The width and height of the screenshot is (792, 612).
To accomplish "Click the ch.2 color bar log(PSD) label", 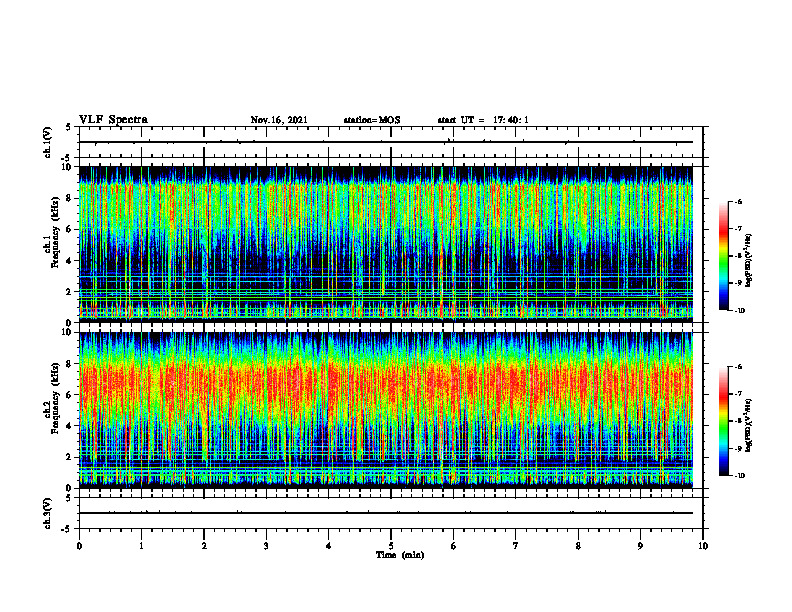I will [x=749, y=424].
